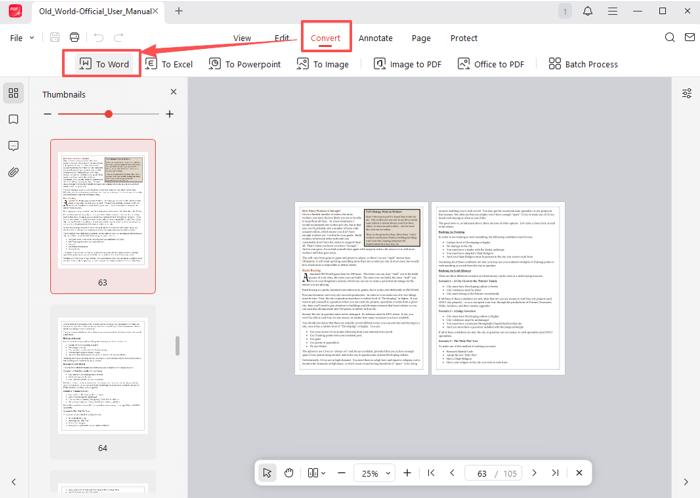Open the hamburger menu in title bar
The image size is (700, 498).
612,11
